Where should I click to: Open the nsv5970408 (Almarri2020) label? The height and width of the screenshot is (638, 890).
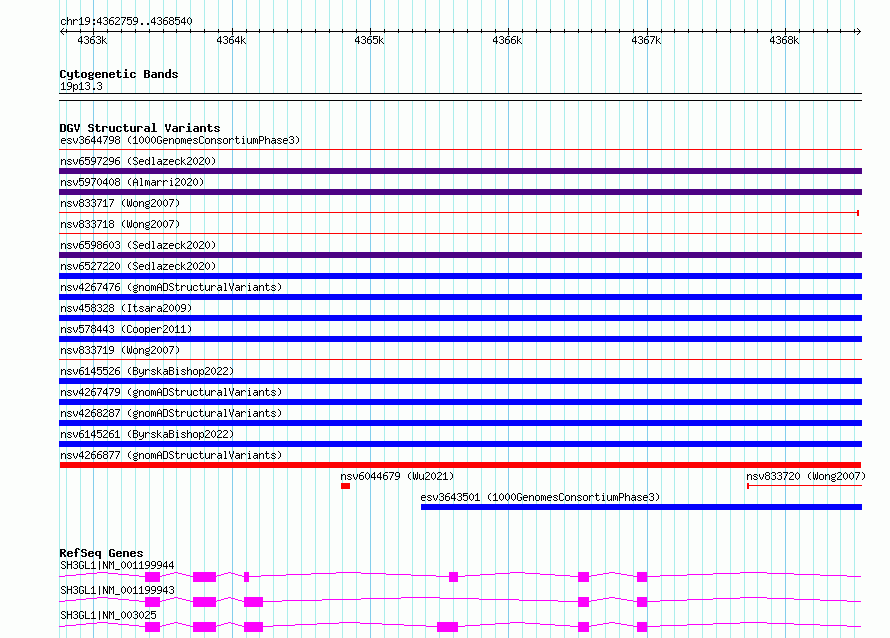coord(132,182)
